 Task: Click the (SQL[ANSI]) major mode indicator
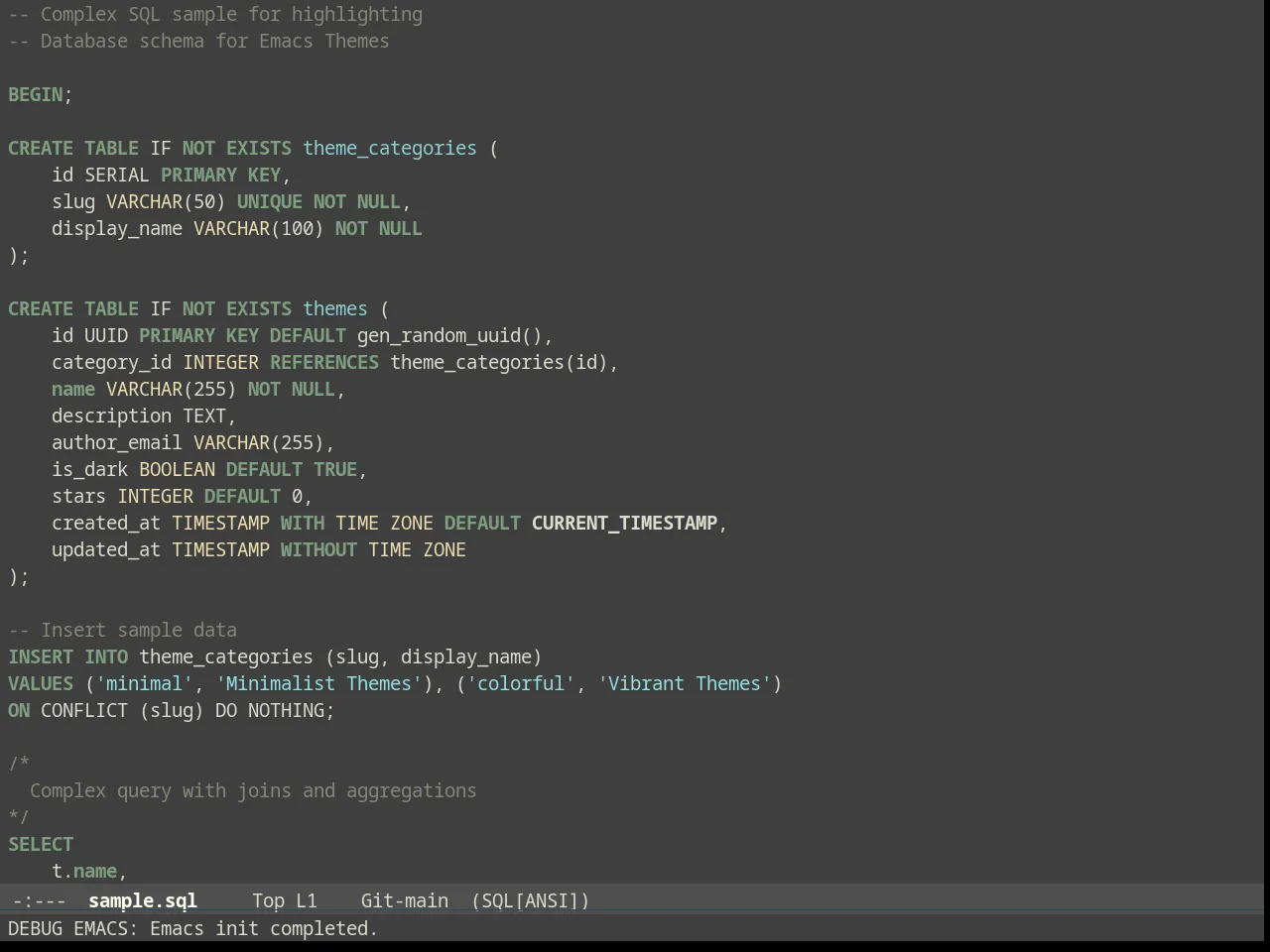[531, 900]
